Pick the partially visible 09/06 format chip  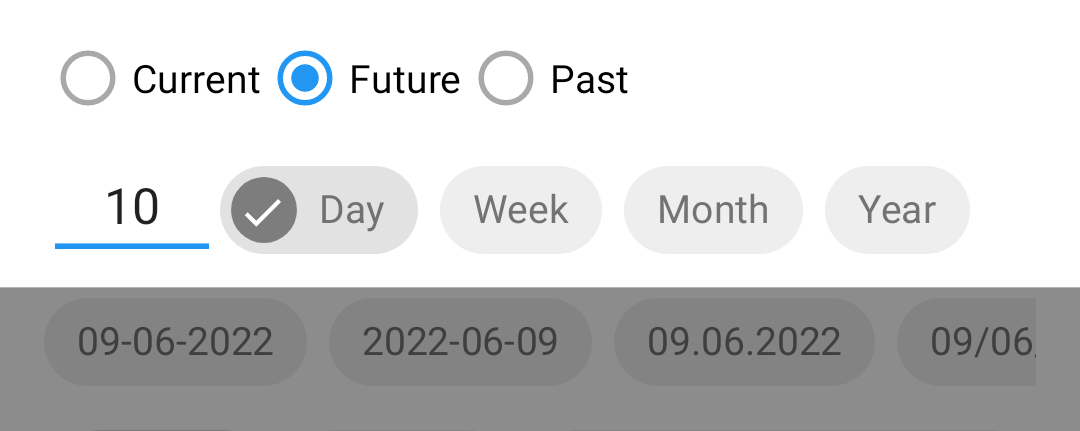point(966,341)
